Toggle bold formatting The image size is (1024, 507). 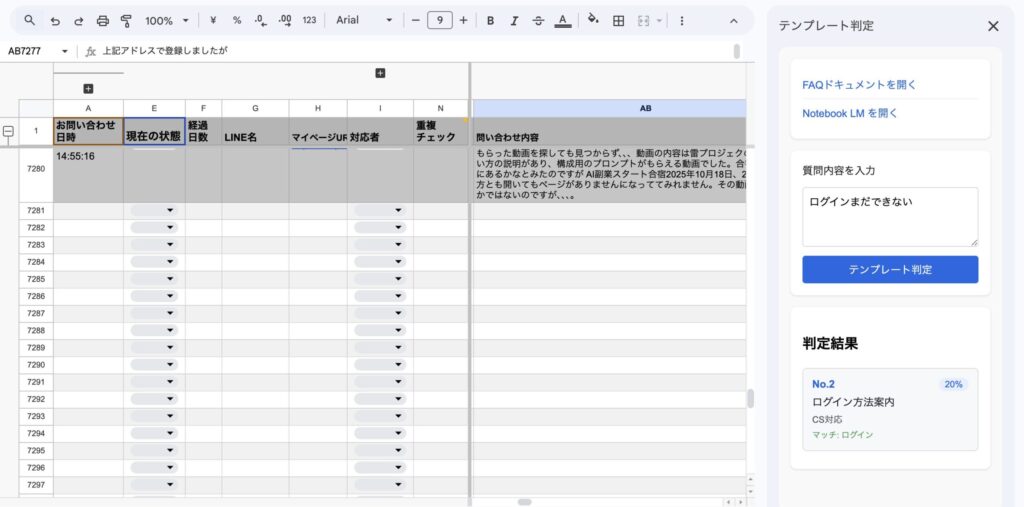tap(490, 20)
